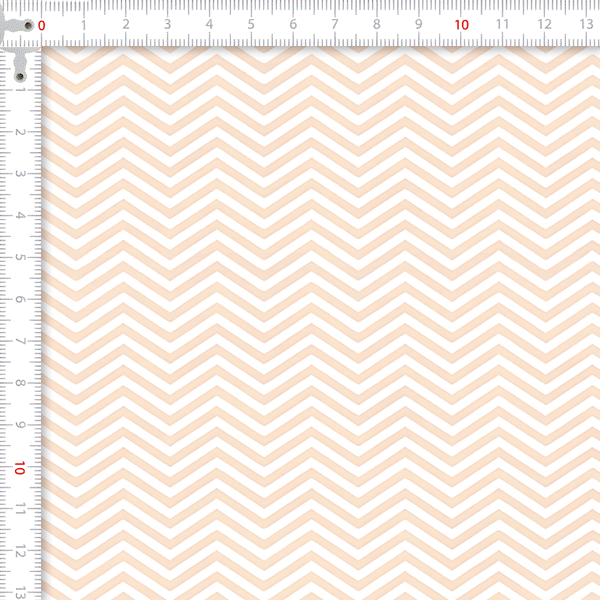600x600 pixels.
Task: Click the red 0 on the top ruler
Action: pyautogui.click(x=41, y=24)
